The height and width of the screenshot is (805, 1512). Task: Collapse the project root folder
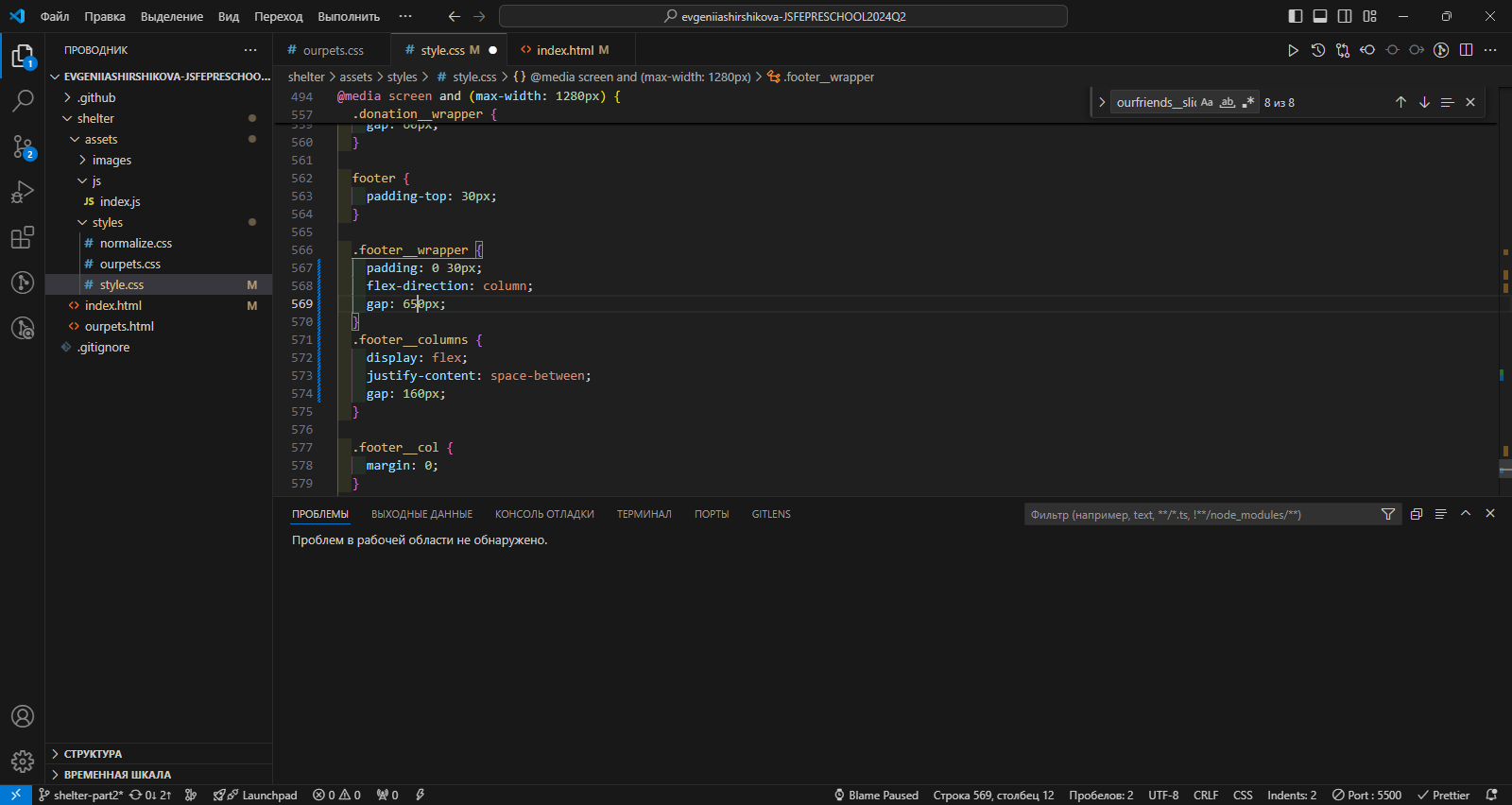coord(159,77)
